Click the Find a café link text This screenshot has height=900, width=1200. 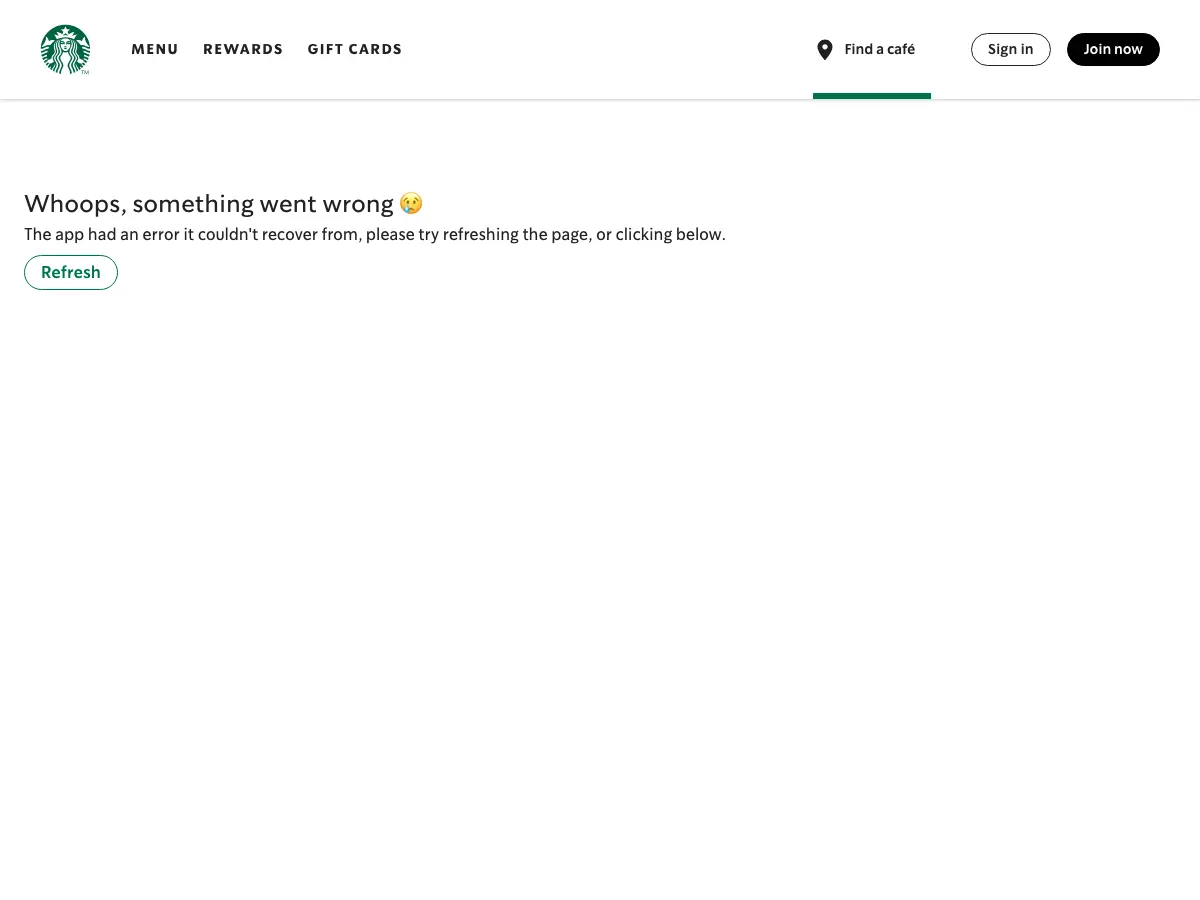click(880, 49)
